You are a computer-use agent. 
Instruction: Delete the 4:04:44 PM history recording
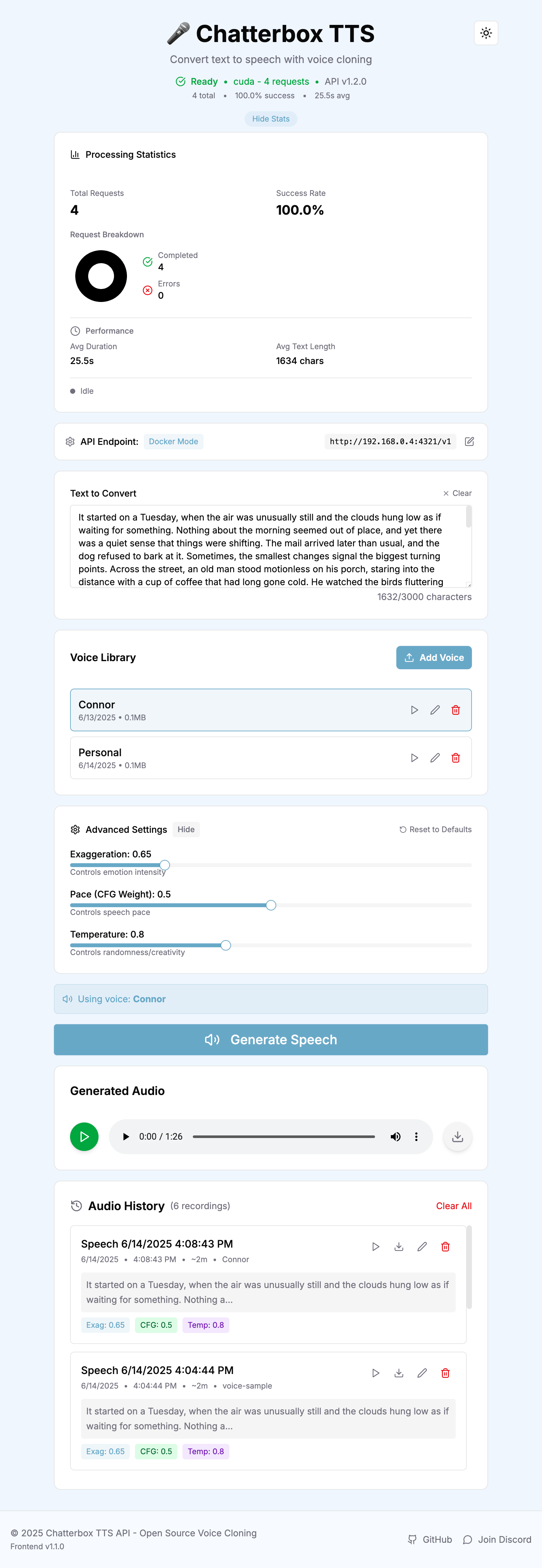445,1373
